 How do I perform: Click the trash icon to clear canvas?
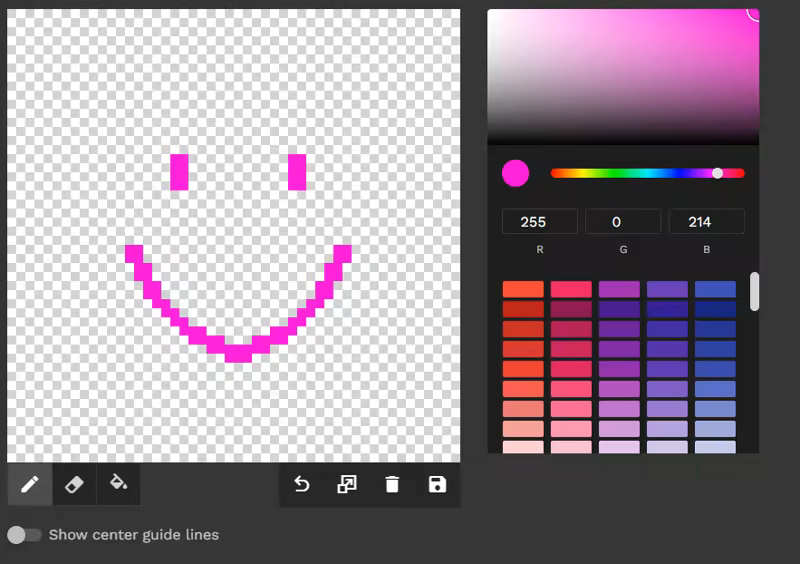392,485
